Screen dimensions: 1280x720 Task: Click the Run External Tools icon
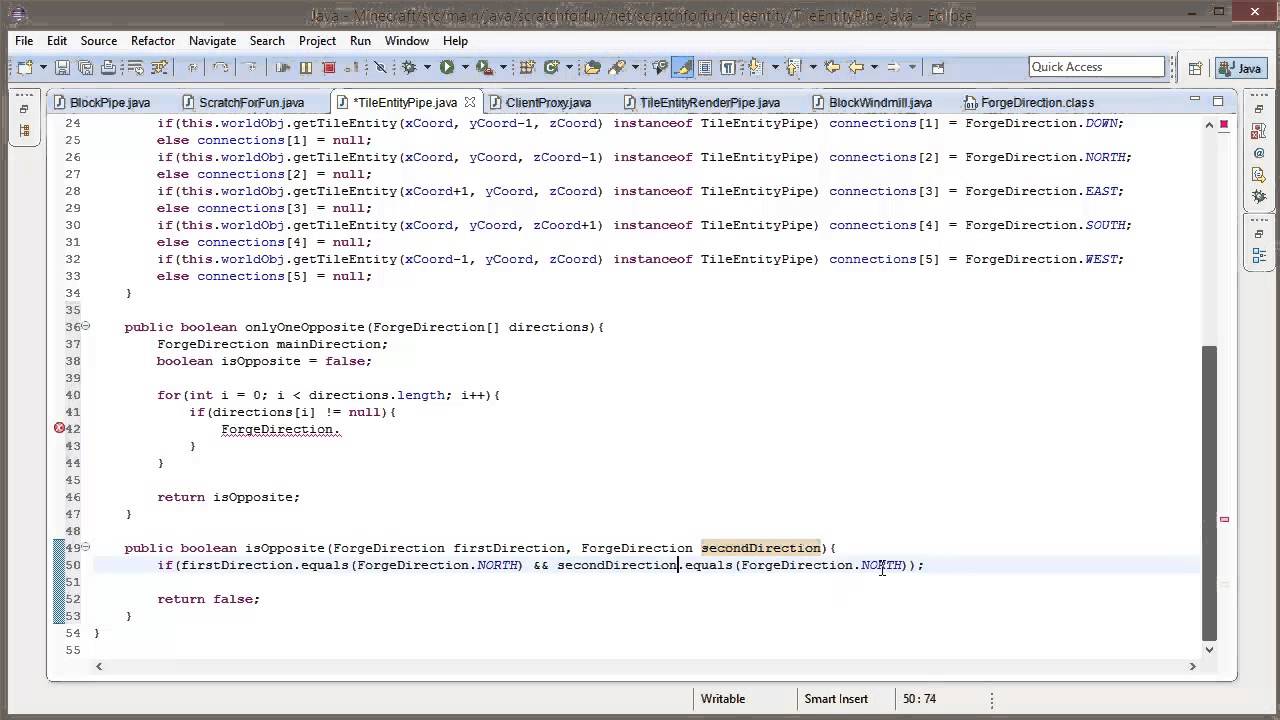485,67
